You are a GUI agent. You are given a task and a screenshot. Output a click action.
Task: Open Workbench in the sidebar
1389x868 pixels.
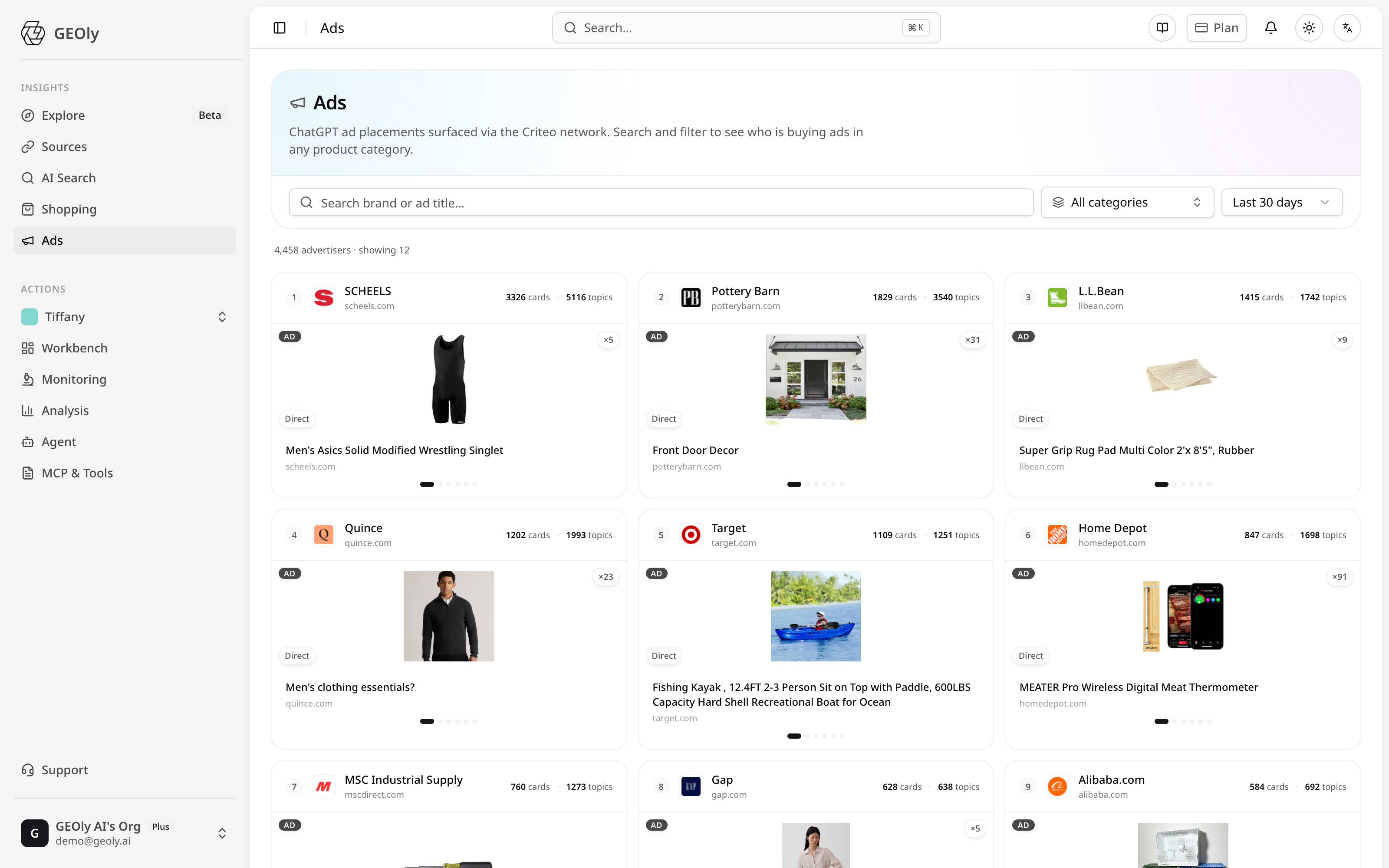tap(125, 348)
